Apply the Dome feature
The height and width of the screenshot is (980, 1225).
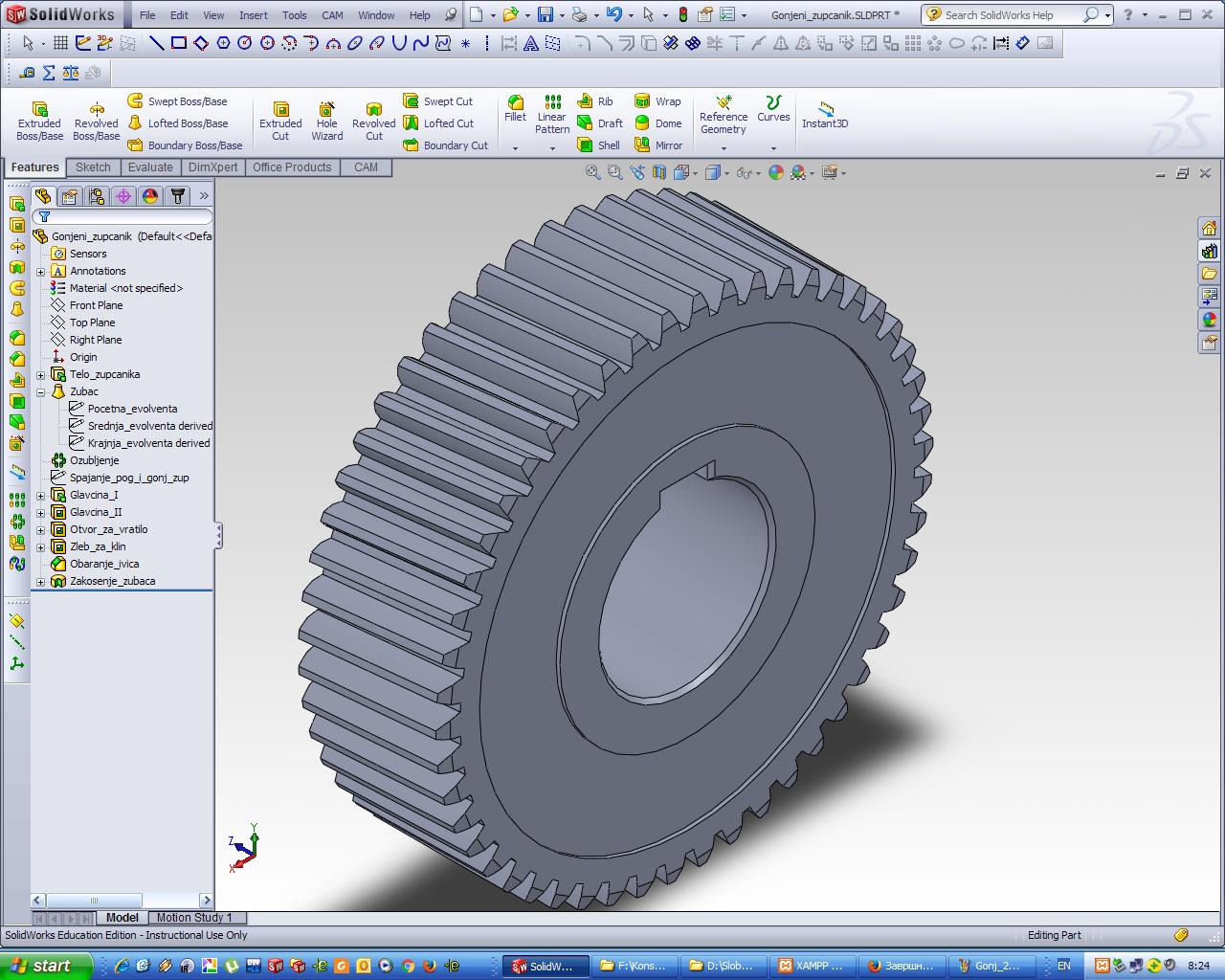[658, 123]
